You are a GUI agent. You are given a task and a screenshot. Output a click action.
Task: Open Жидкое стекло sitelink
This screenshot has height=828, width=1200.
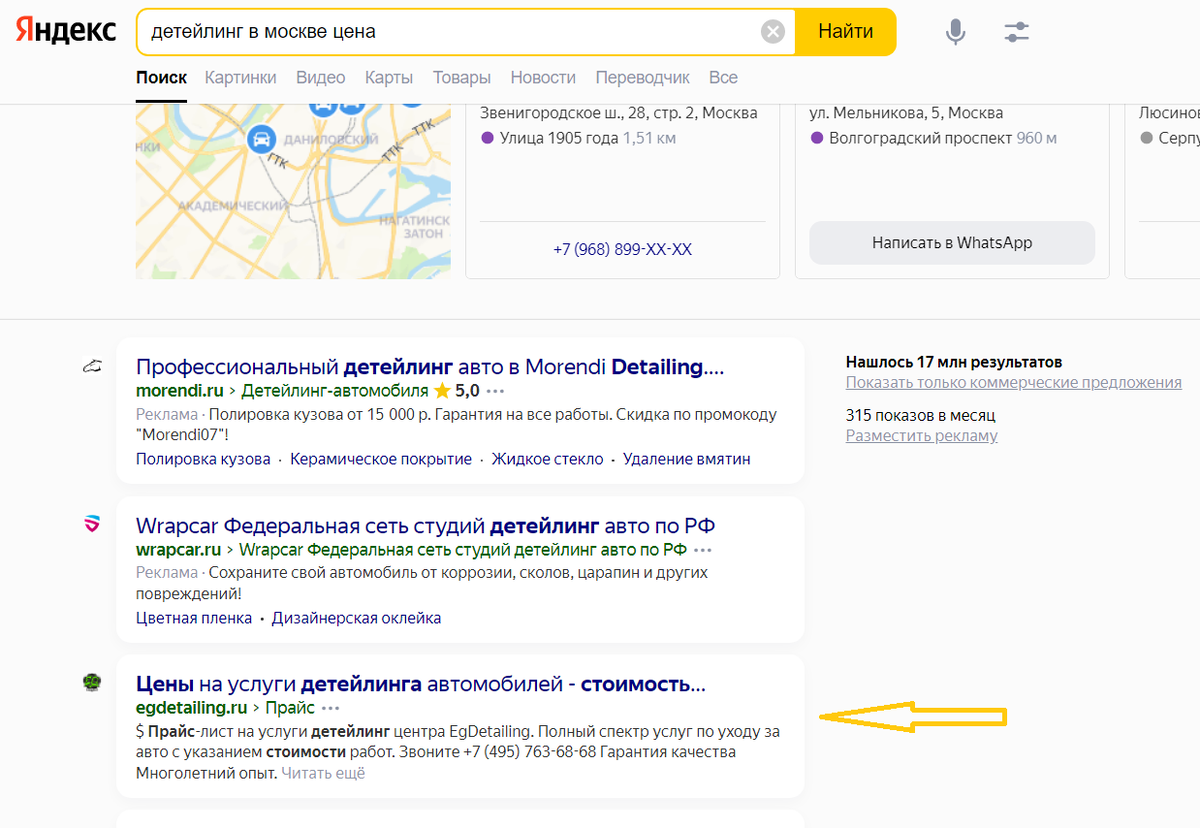[x=547, y=459]
